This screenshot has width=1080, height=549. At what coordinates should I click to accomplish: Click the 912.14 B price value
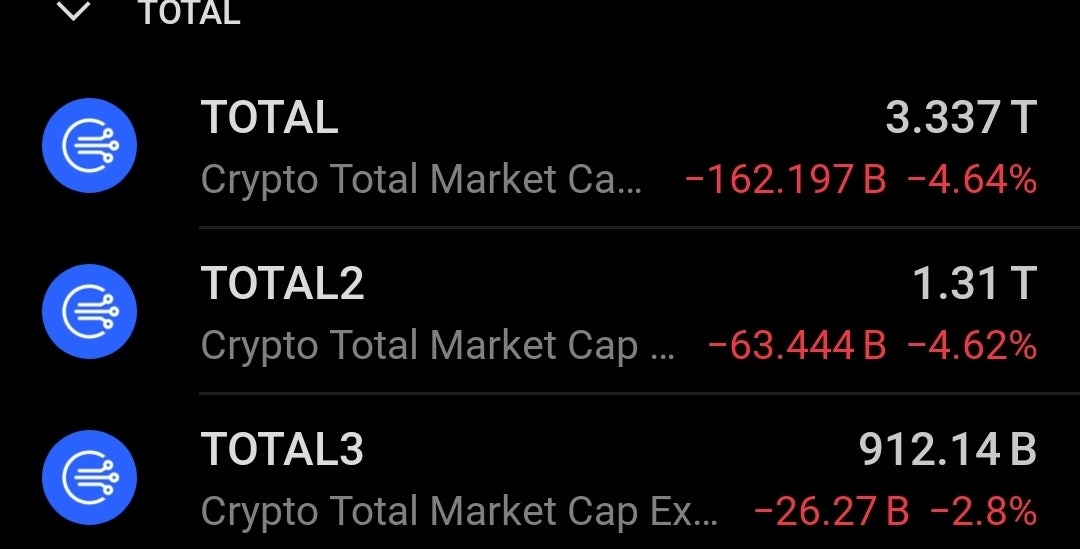point(947,449)
